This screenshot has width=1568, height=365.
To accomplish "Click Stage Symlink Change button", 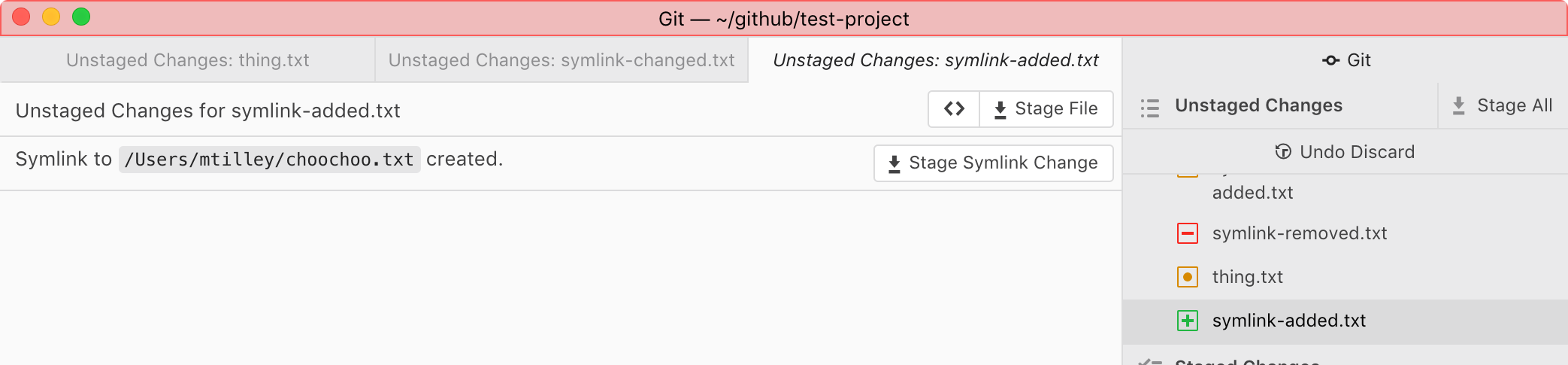I will pos(993,163).
